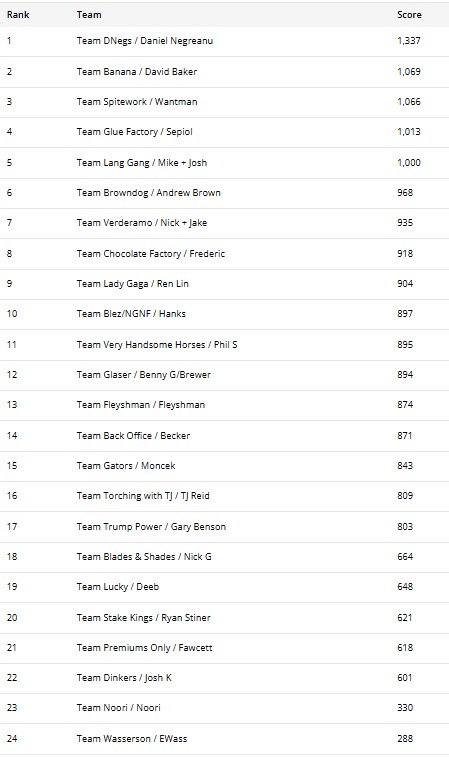This screenshot has width=449, height=757.
Task: Select Team Lady Gaga / Ren Lin
Action: click(132, 284)
